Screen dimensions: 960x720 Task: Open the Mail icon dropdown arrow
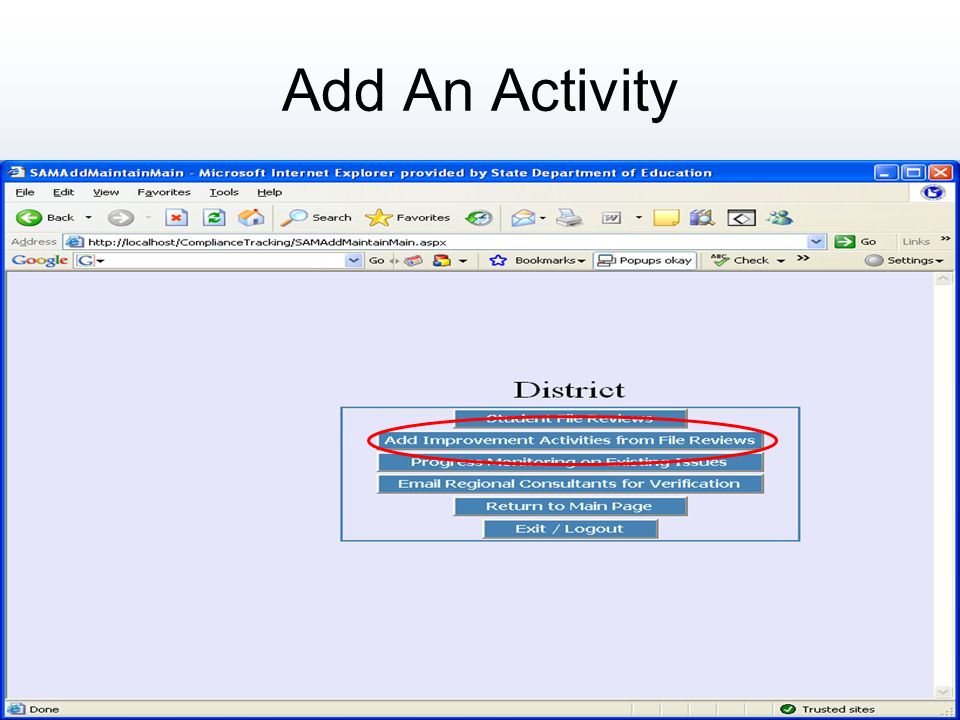click(x=542, y=218)
